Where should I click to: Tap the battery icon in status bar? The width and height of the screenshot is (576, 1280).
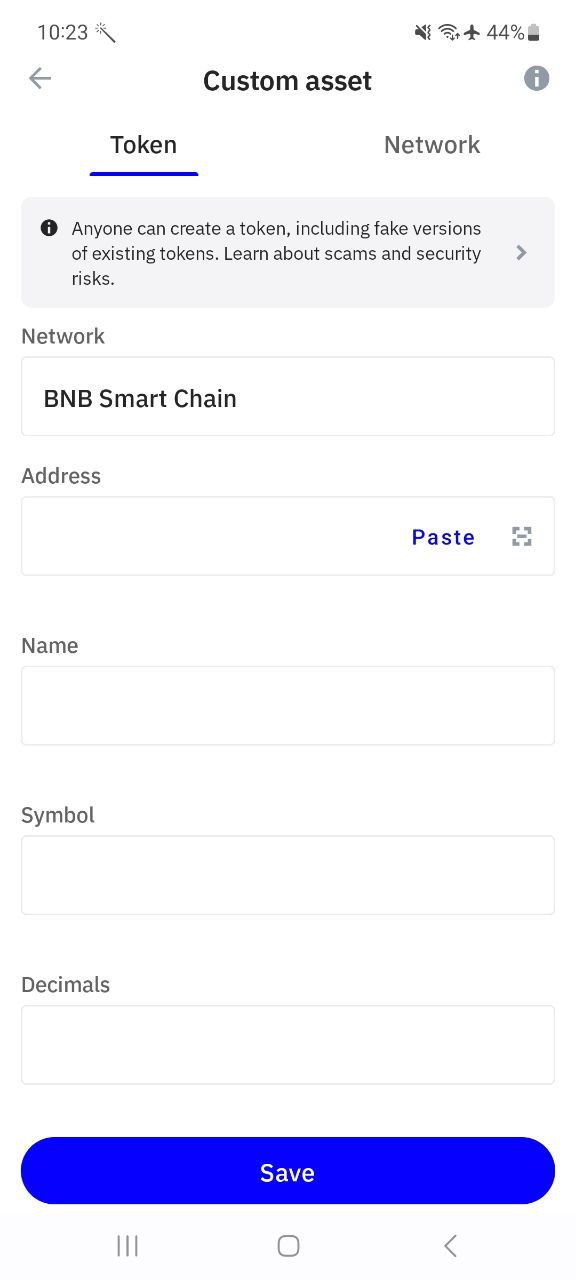click(534, 33)
